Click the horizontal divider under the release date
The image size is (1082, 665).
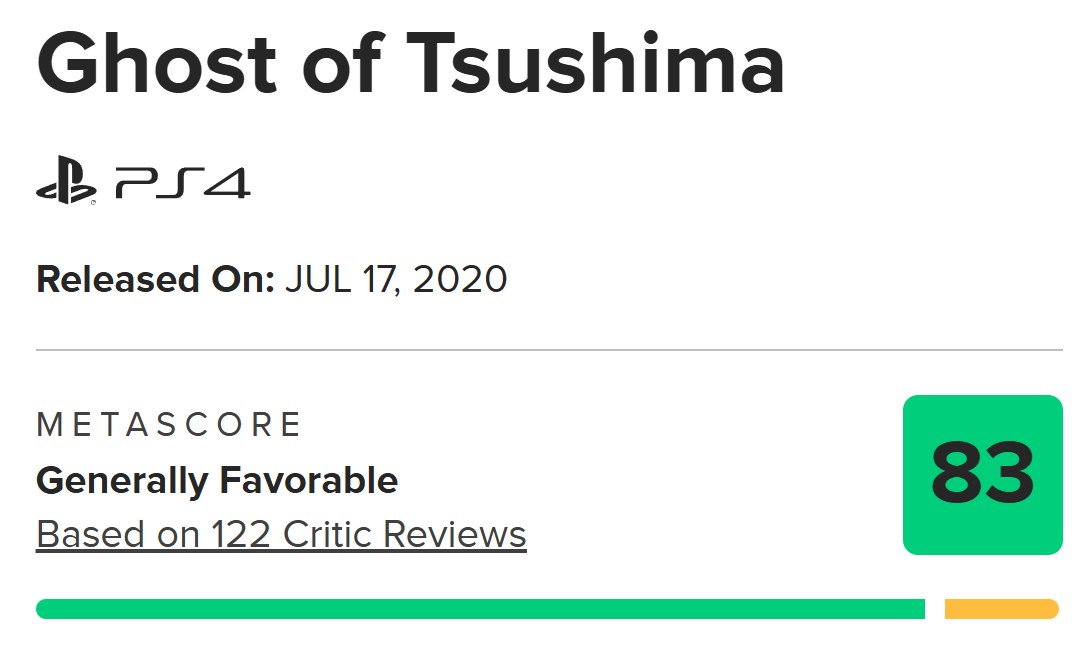pos(549,350)
